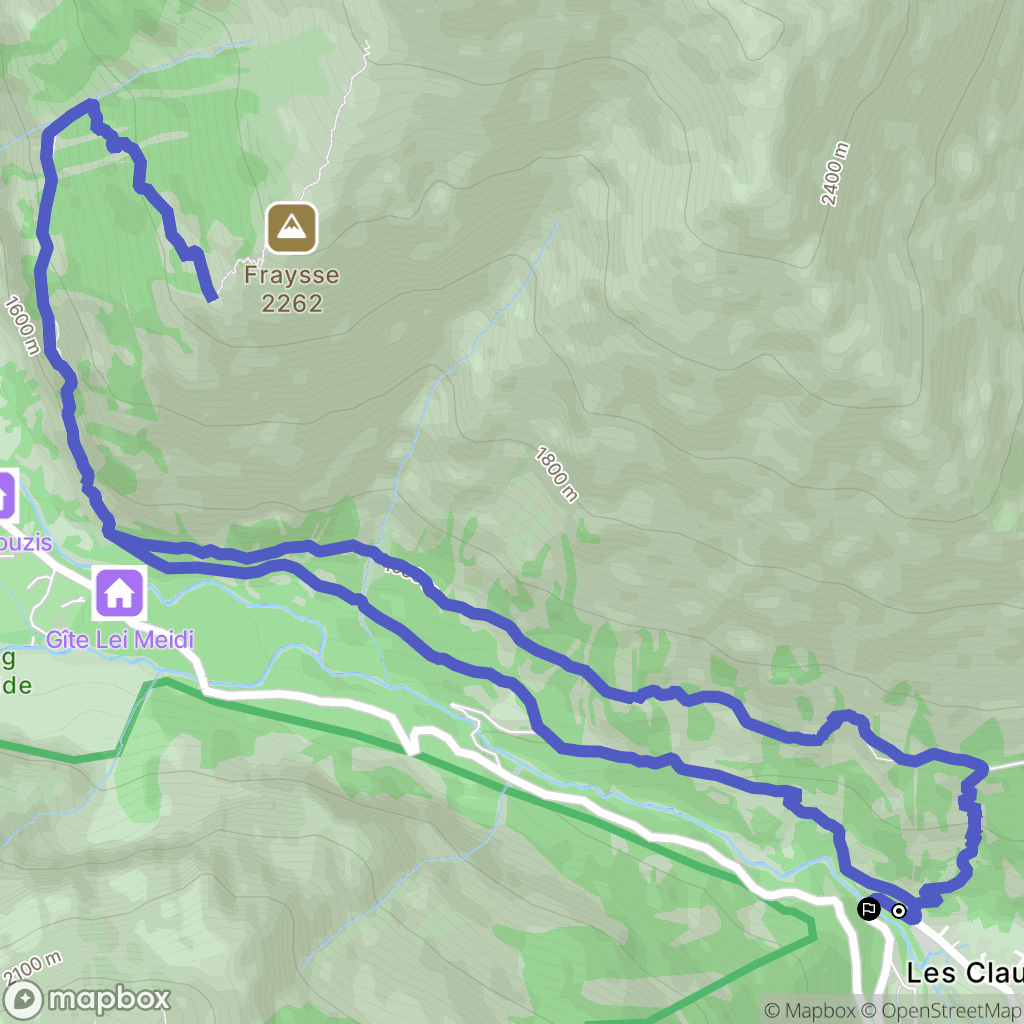Viewport: 1024px width, 1024px height.
Task: Click the Mapbox compass circle emblem
Action: tap(24, 1000)
